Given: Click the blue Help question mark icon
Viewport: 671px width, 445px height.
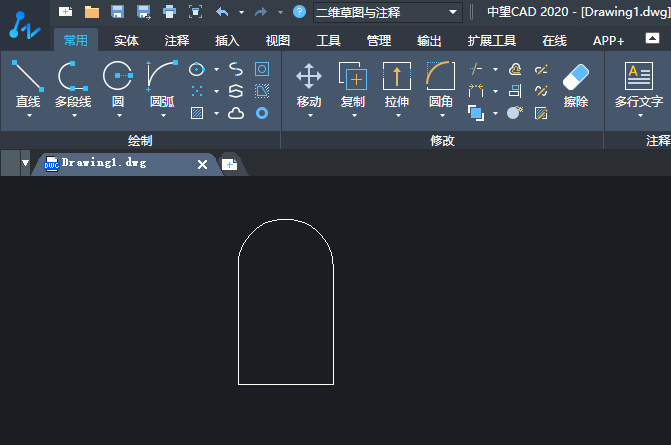Looking at the screenshot, I should 299,12.
